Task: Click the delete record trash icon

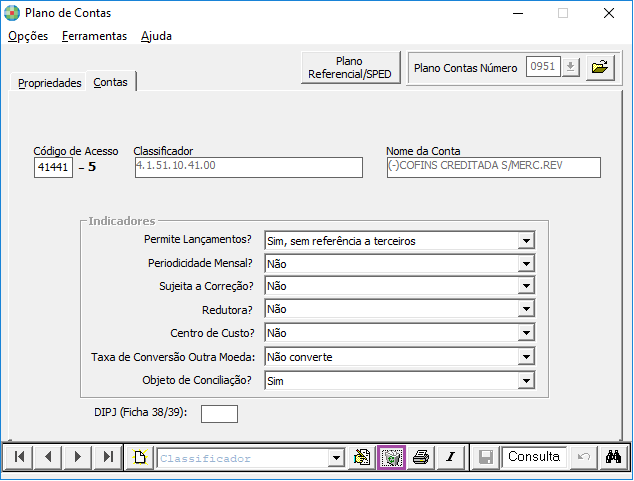Action: [391, 458]
